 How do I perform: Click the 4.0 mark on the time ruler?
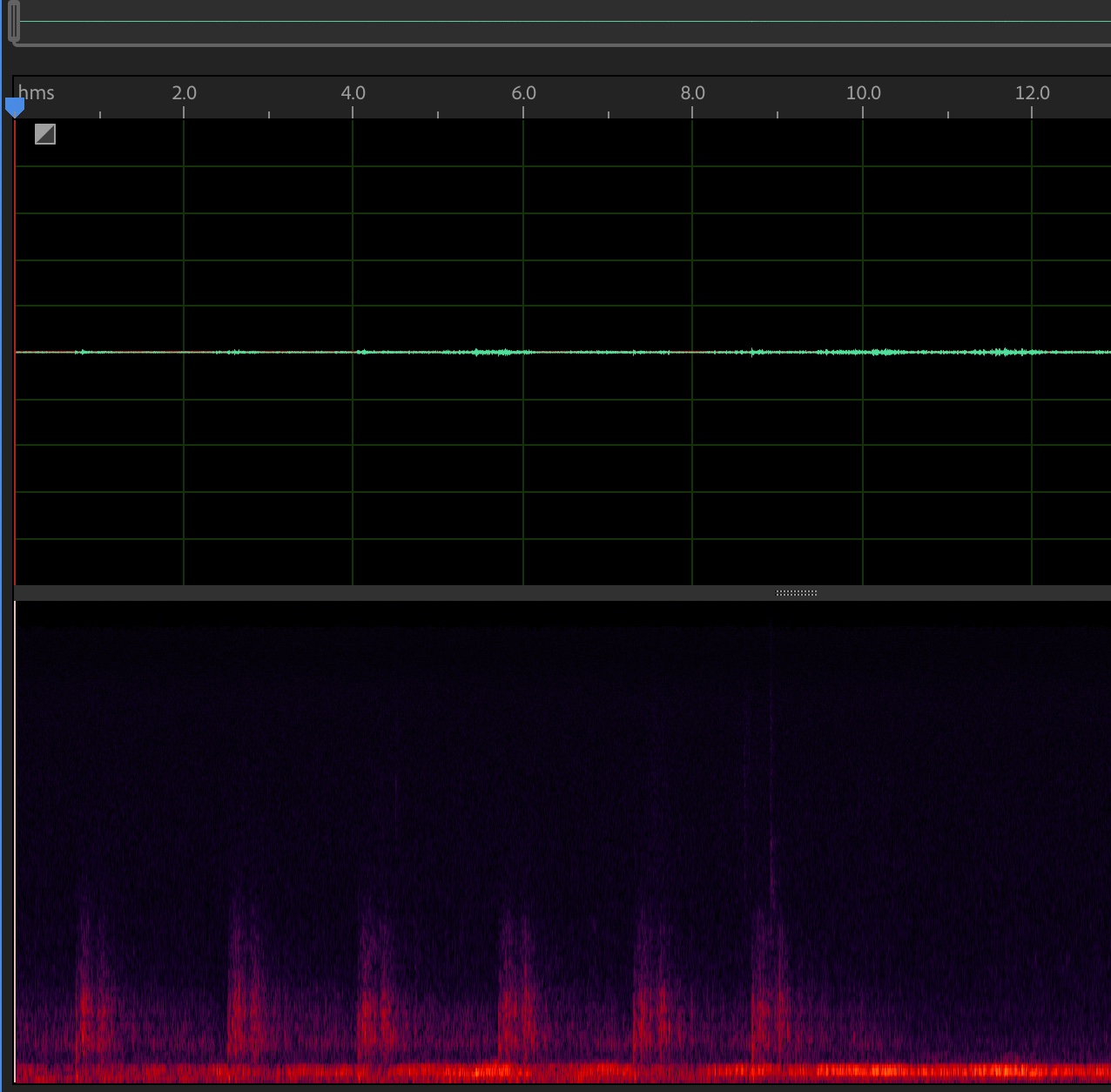[x=353, y=93]
